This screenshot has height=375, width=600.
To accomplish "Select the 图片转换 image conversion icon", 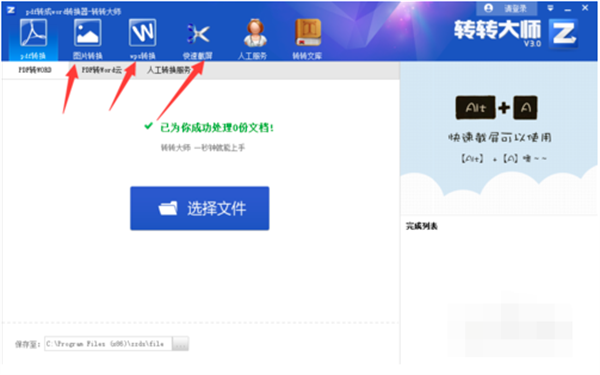I will [x=88, y=38].
